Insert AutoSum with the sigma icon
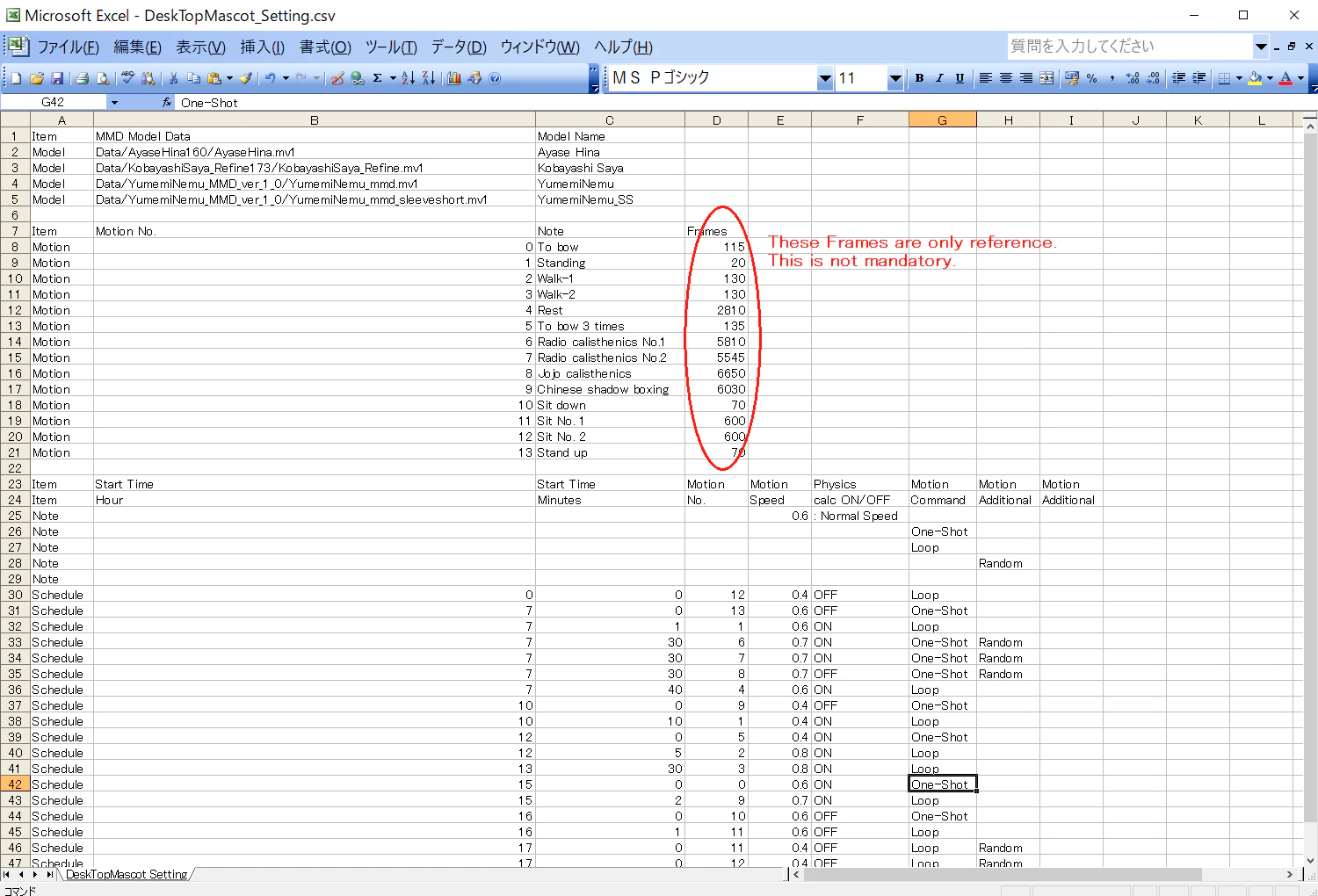The height and width of the screenshot is (896, 1318). (378, 78)
